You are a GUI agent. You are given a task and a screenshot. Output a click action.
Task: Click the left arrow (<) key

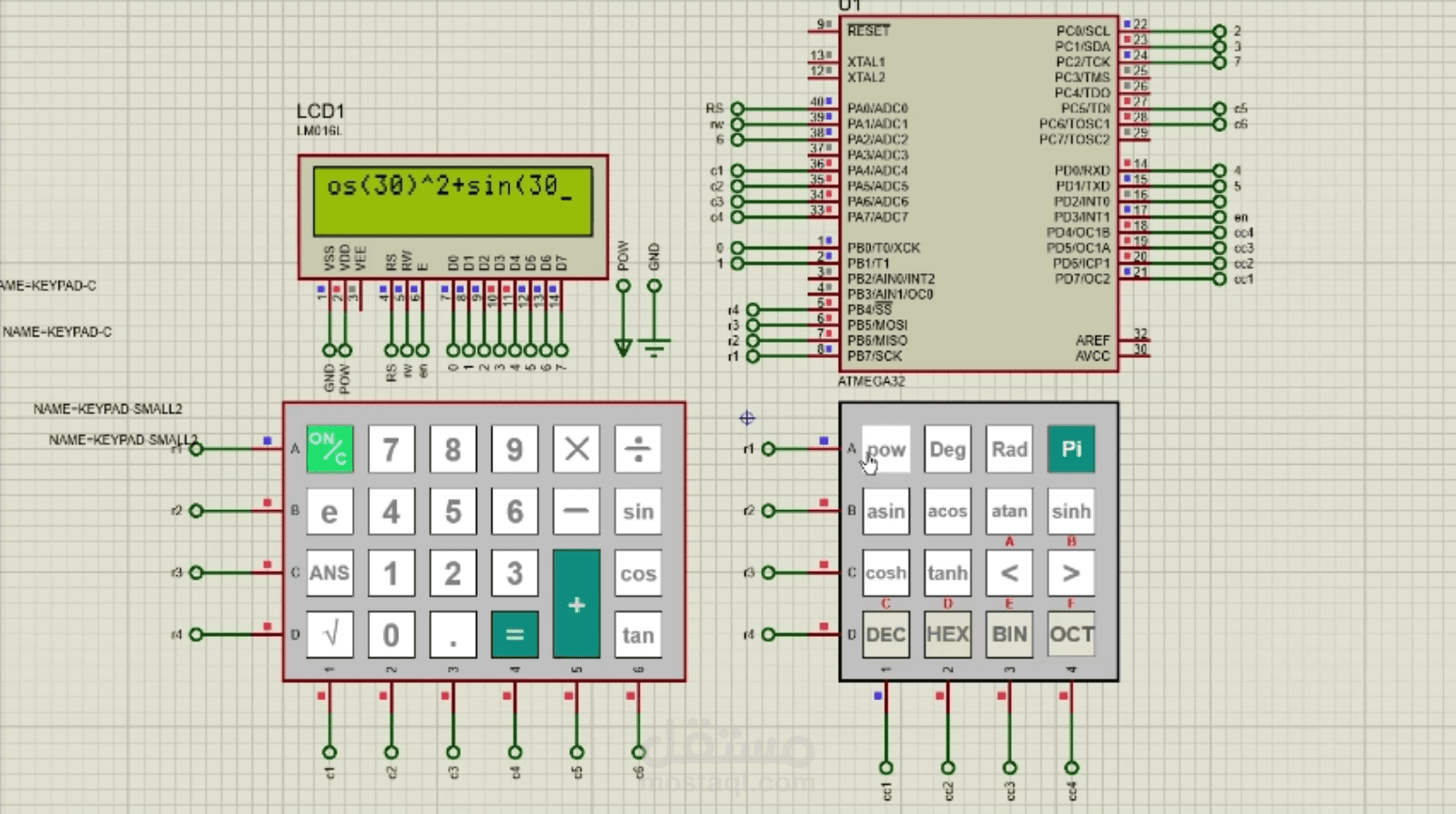[1009, 573]
